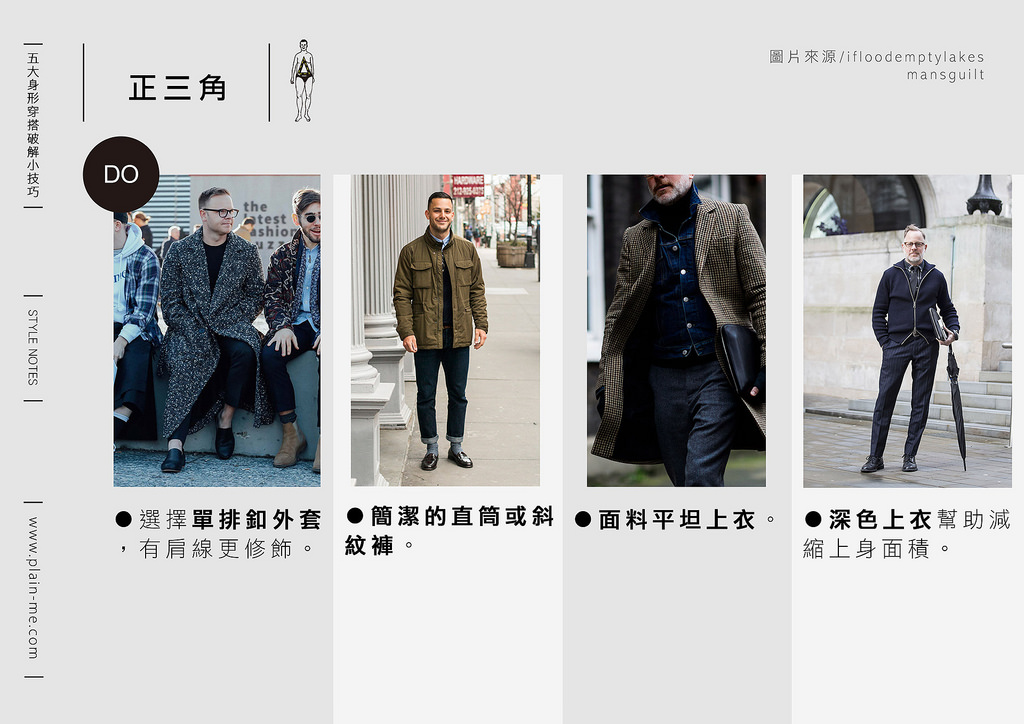This screenshot has width=1024, height=724.
Task: Click the bullet dot before 面料平坦上衣
Action: [x=583, y=519]
